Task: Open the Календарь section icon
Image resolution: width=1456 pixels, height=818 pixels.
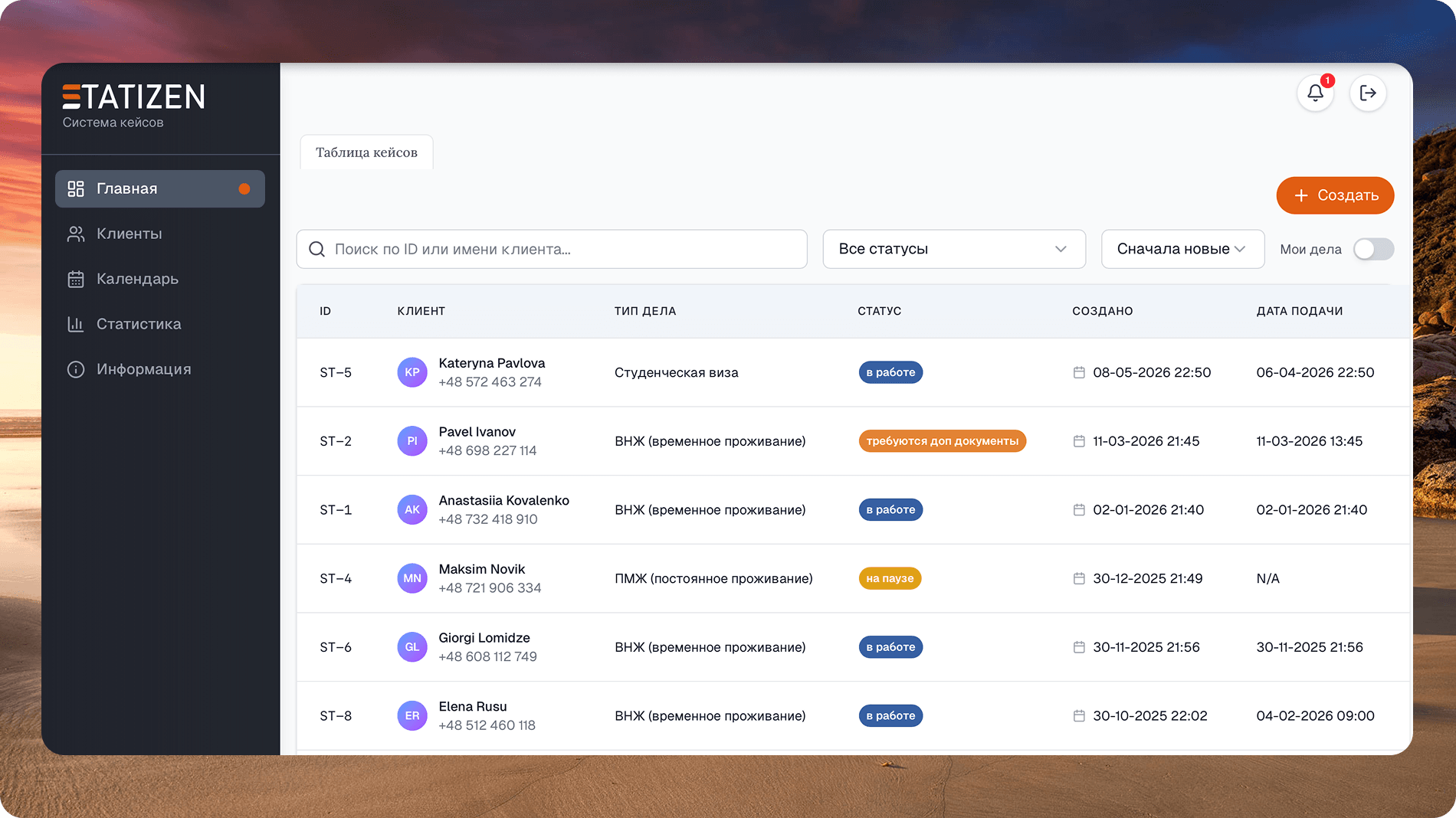Action: pyautogui.click(x=76, y=279)
